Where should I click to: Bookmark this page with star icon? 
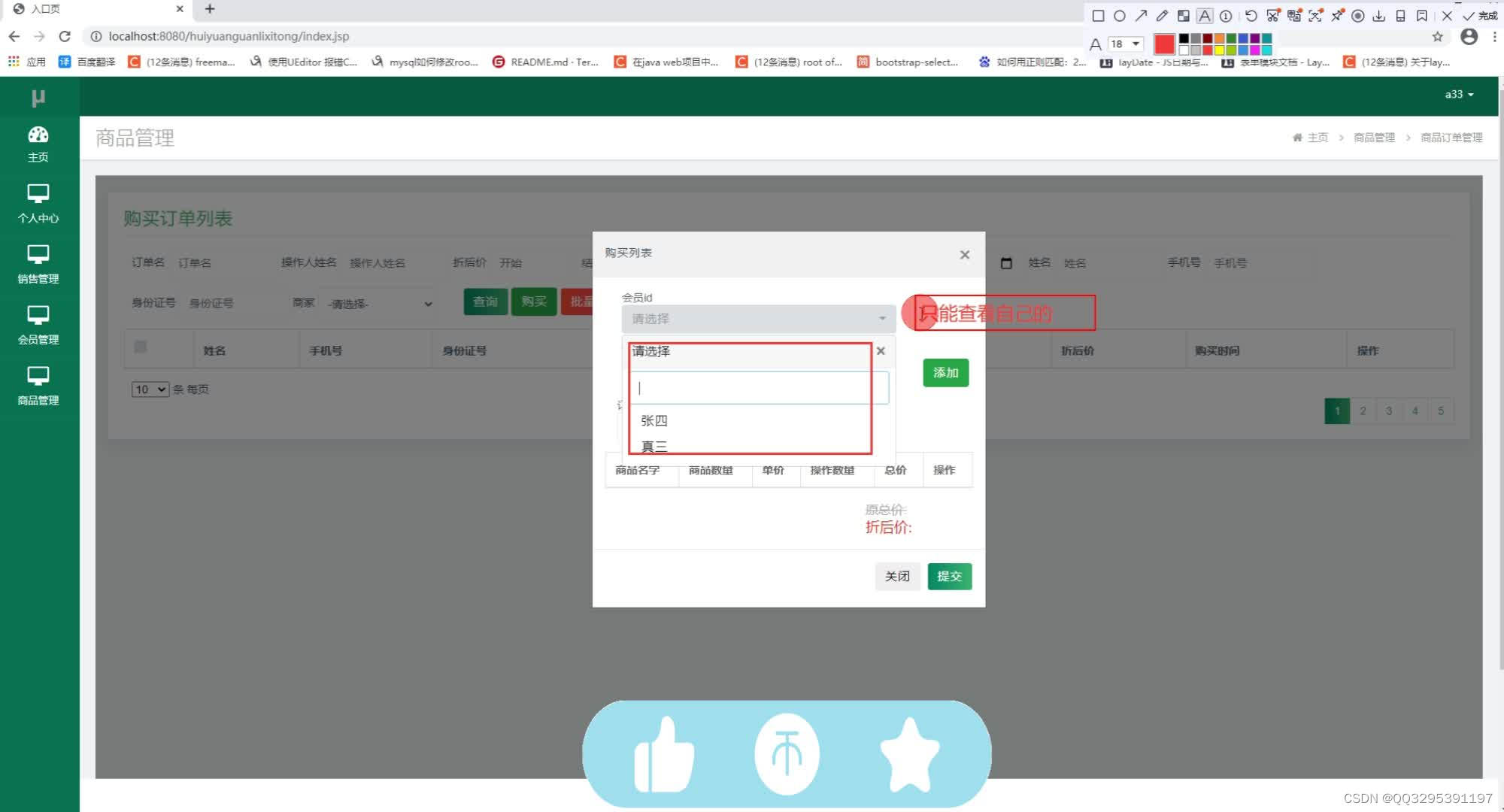(x=1437, y=36)
